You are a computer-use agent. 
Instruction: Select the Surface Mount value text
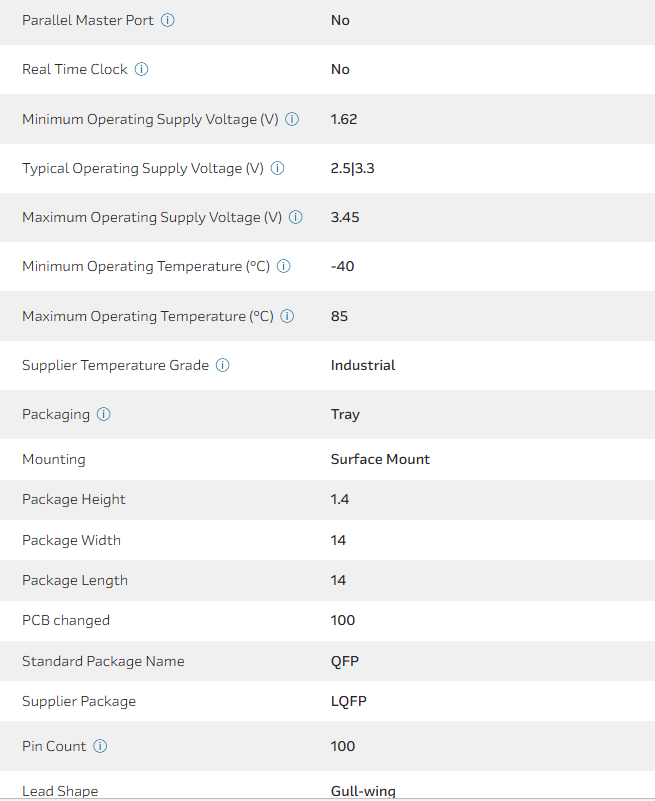(380, 459)
